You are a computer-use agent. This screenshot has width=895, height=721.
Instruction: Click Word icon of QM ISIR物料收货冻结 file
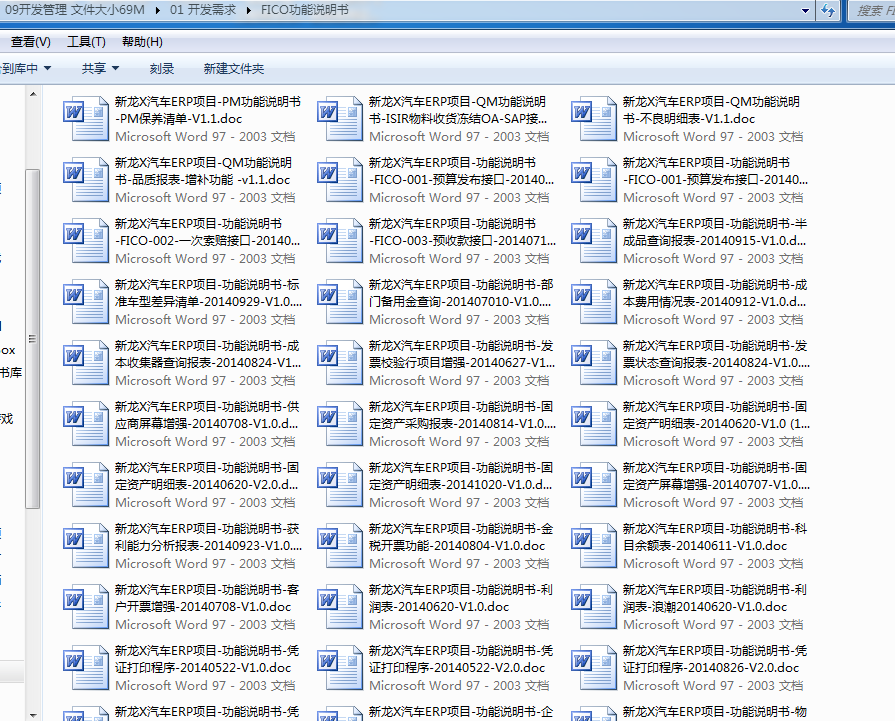coord(340,119)
